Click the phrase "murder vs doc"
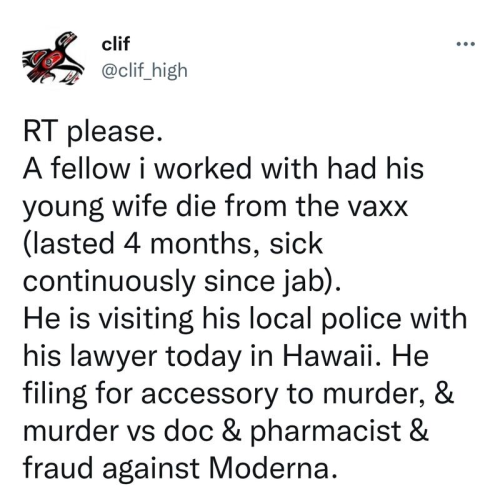Viewport: 500px width, 499px height. pos(118,431)
